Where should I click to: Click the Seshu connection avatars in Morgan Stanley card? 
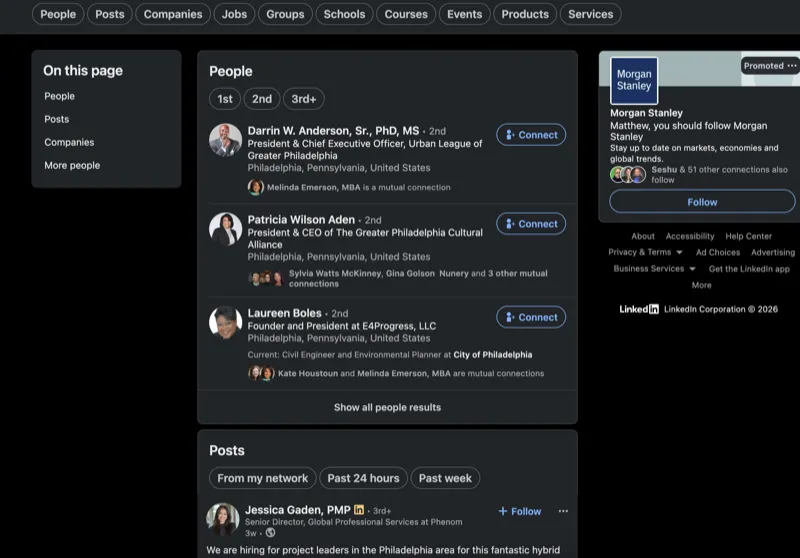(628, 174)
